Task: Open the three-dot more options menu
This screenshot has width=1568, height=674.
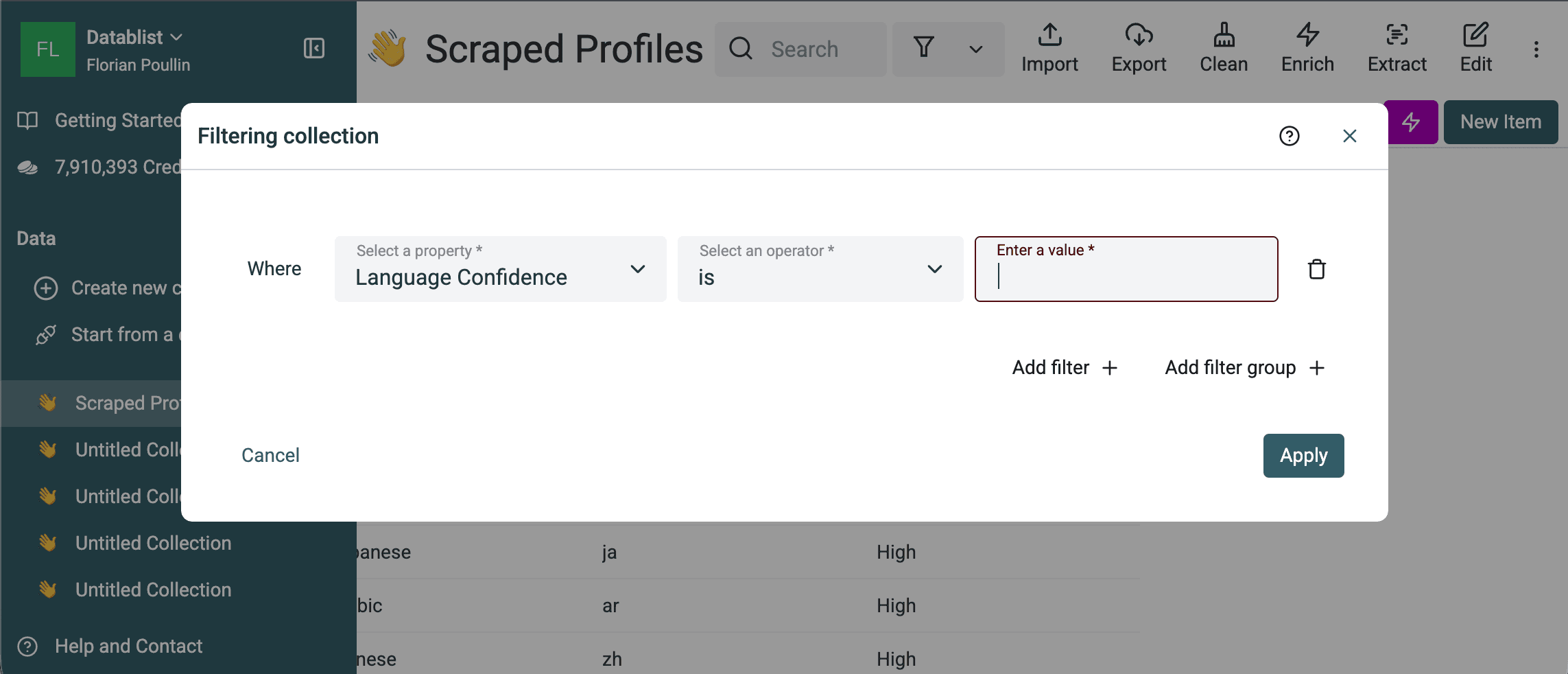Action: point(1536,49)
